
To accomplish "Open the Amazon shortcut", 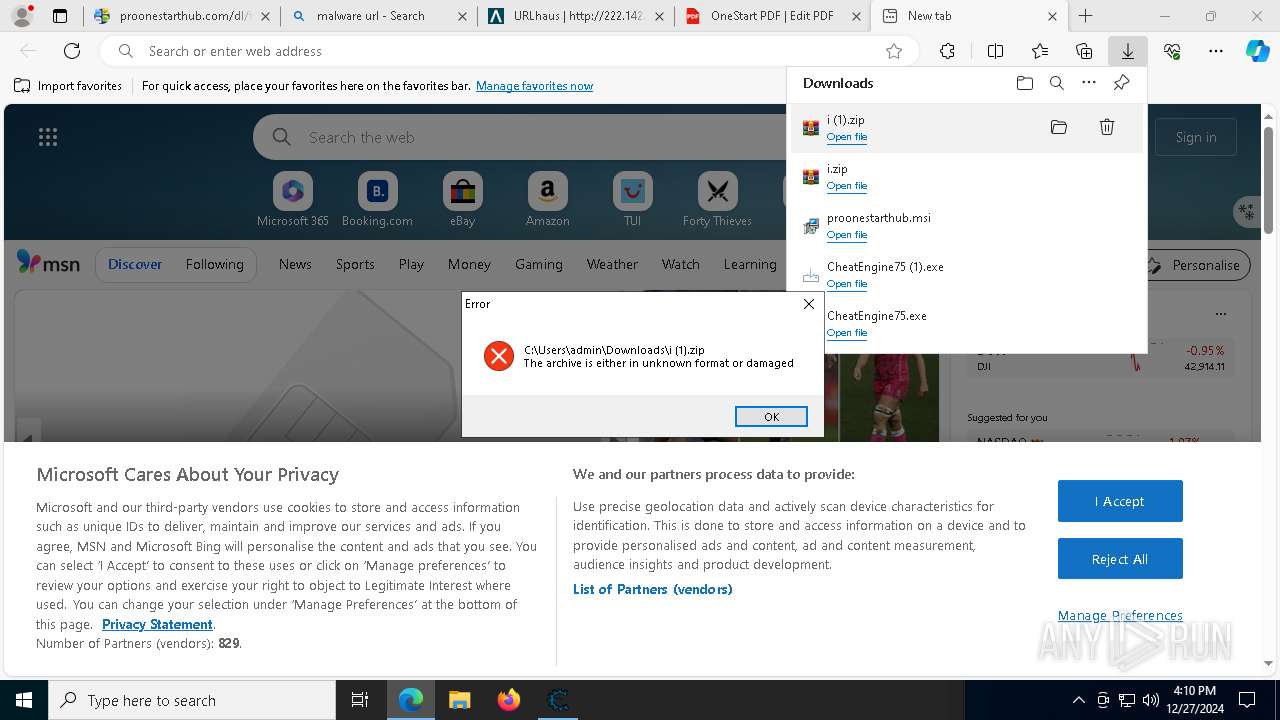I will click(x=547, y=200).
